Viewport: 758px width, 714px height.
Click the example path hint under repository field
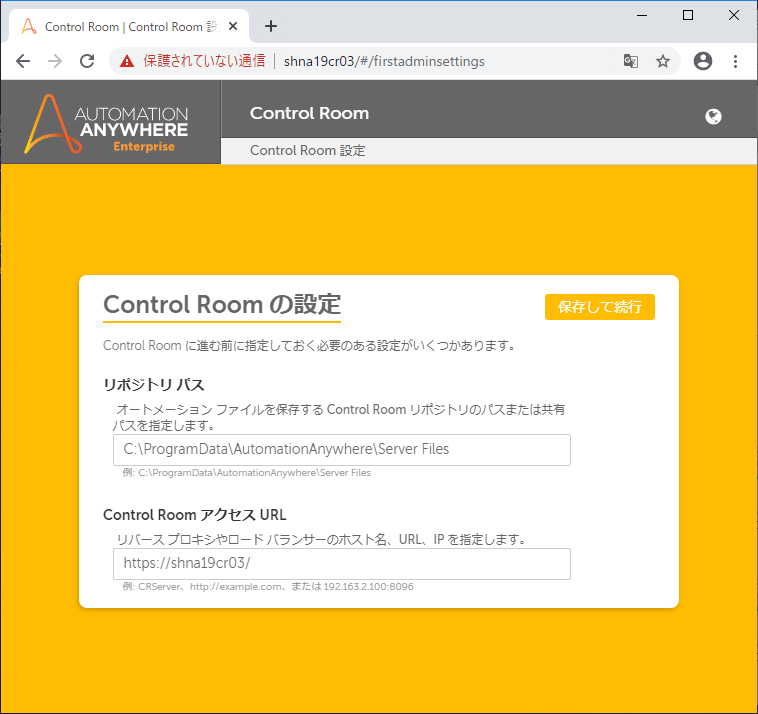pos(247,473)
